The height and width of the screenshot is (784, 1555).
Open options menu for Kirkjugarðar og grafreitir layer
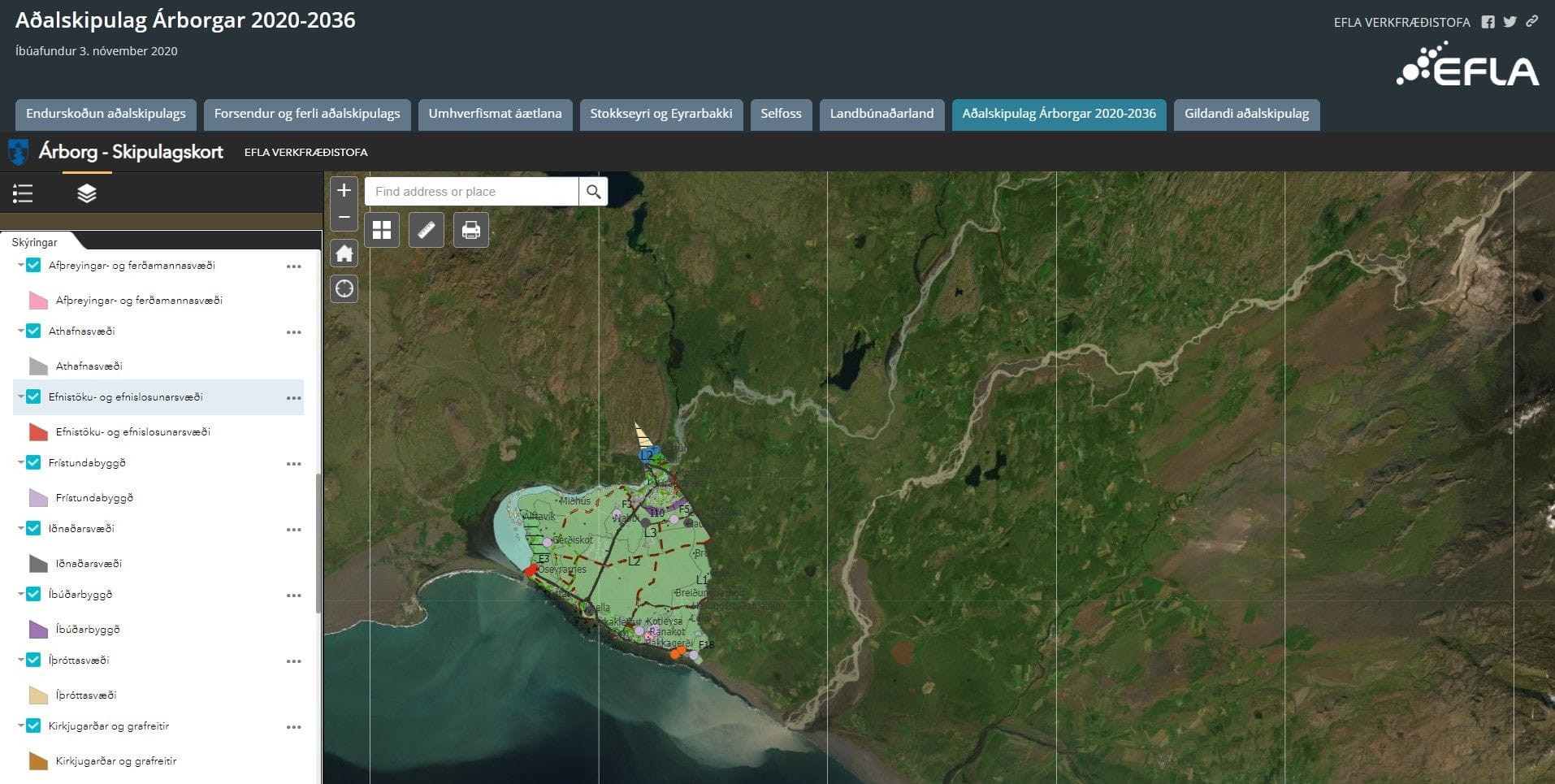point(293,727)
